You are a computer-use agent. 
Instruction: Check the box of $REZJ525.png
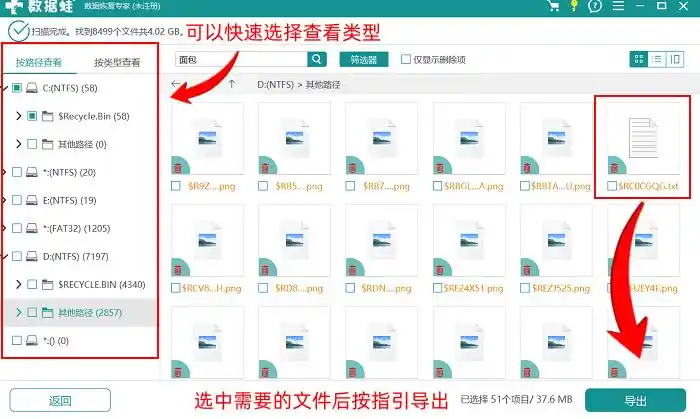tap(525, 288)
